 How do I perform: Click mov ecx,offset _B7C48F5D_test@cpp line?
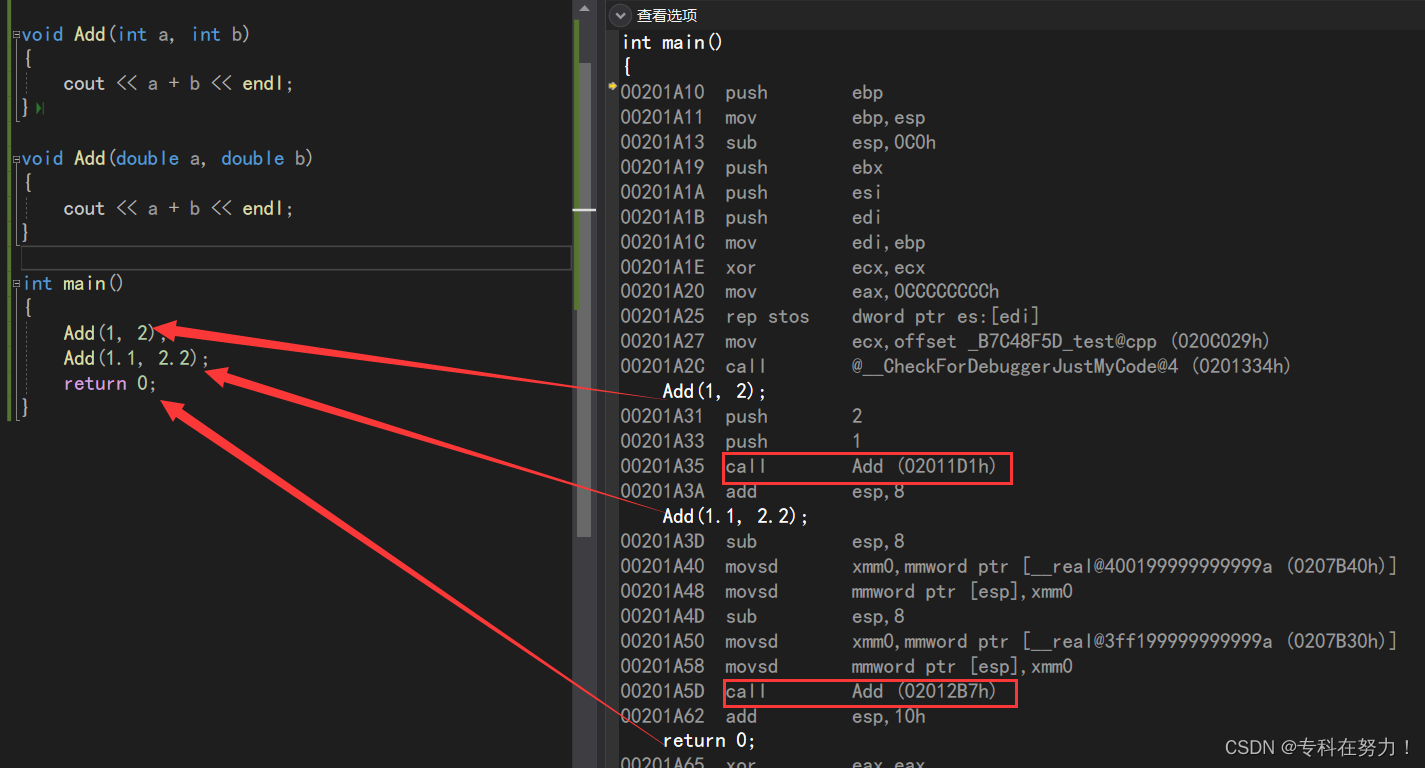(x=946, y=342)
